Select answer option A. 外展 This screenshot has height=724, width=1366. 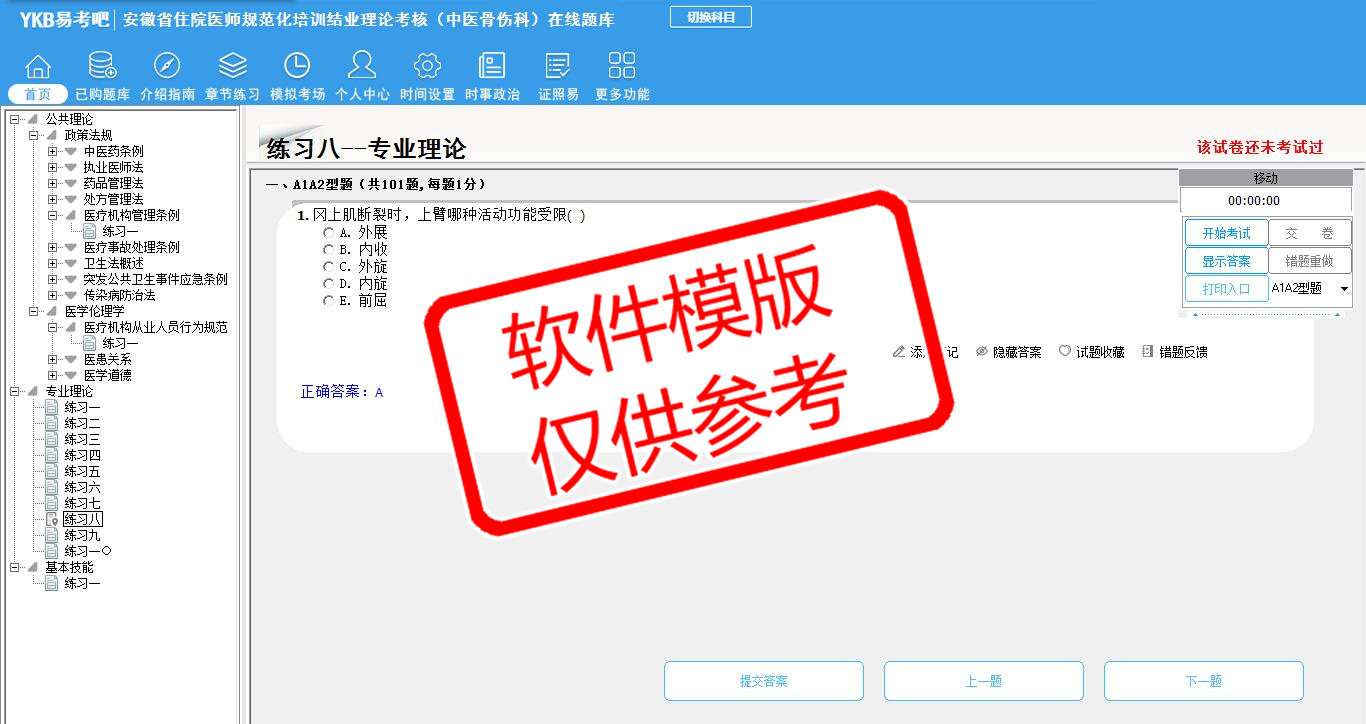click(328, 233)
